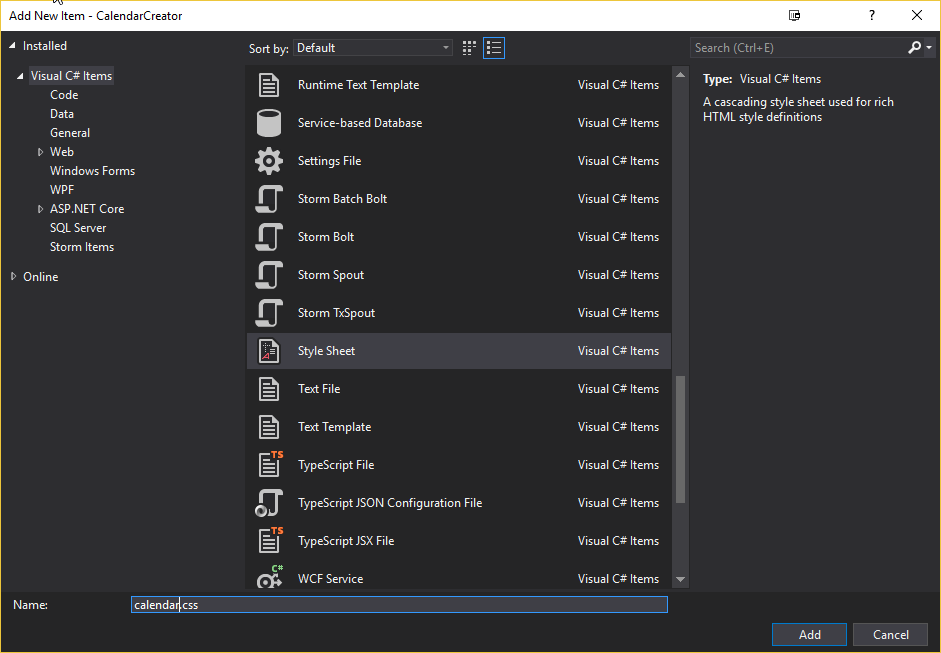Select the SQL Server category

[78, 228]
